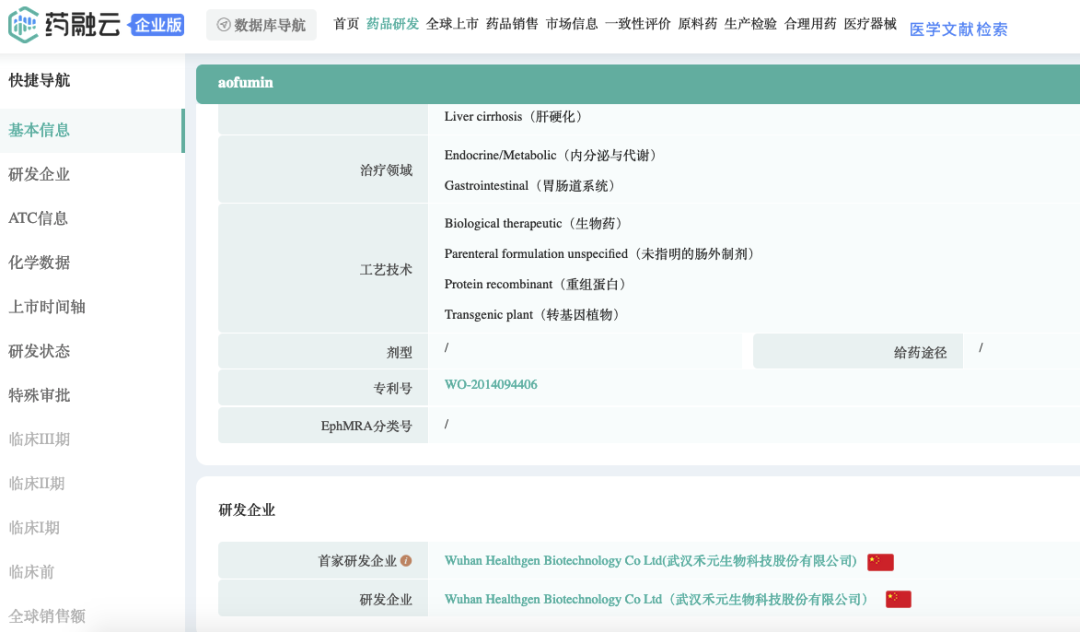Open the 数据库导航 database navigator
Viewport: 1080px width, 632px height.
[261, 25]
